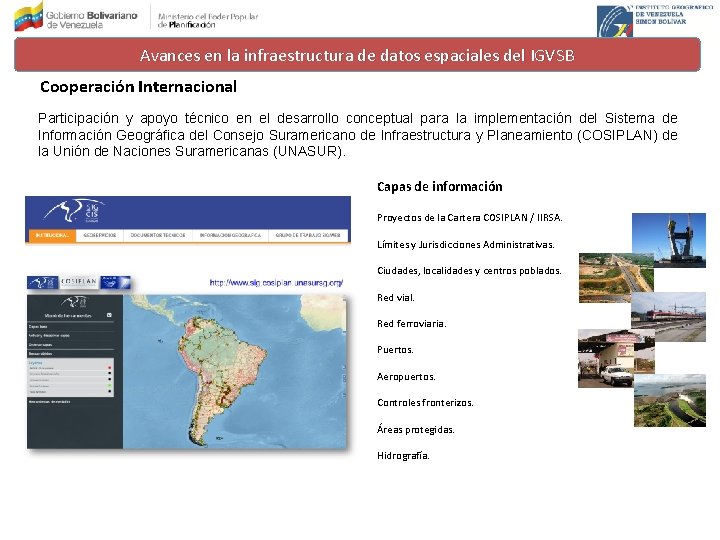Open the sig.cosiplan.unasursg.org link
The height and width of the screenshot is (540, 720).
pyautogui.click(x=276, y=283)
